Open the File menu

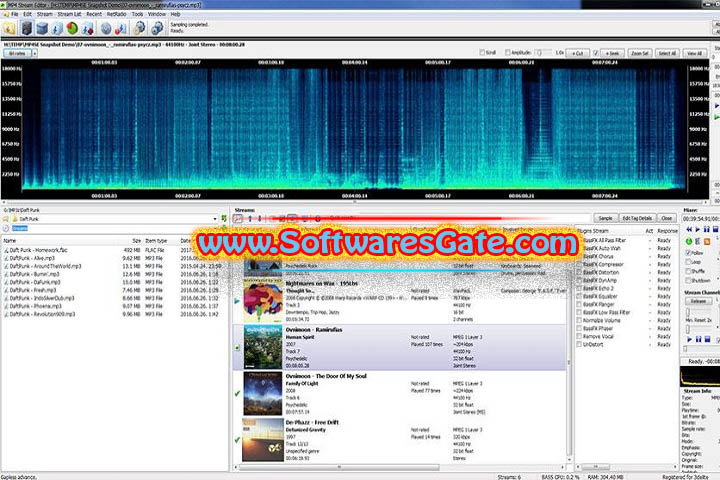coord(15,14)
